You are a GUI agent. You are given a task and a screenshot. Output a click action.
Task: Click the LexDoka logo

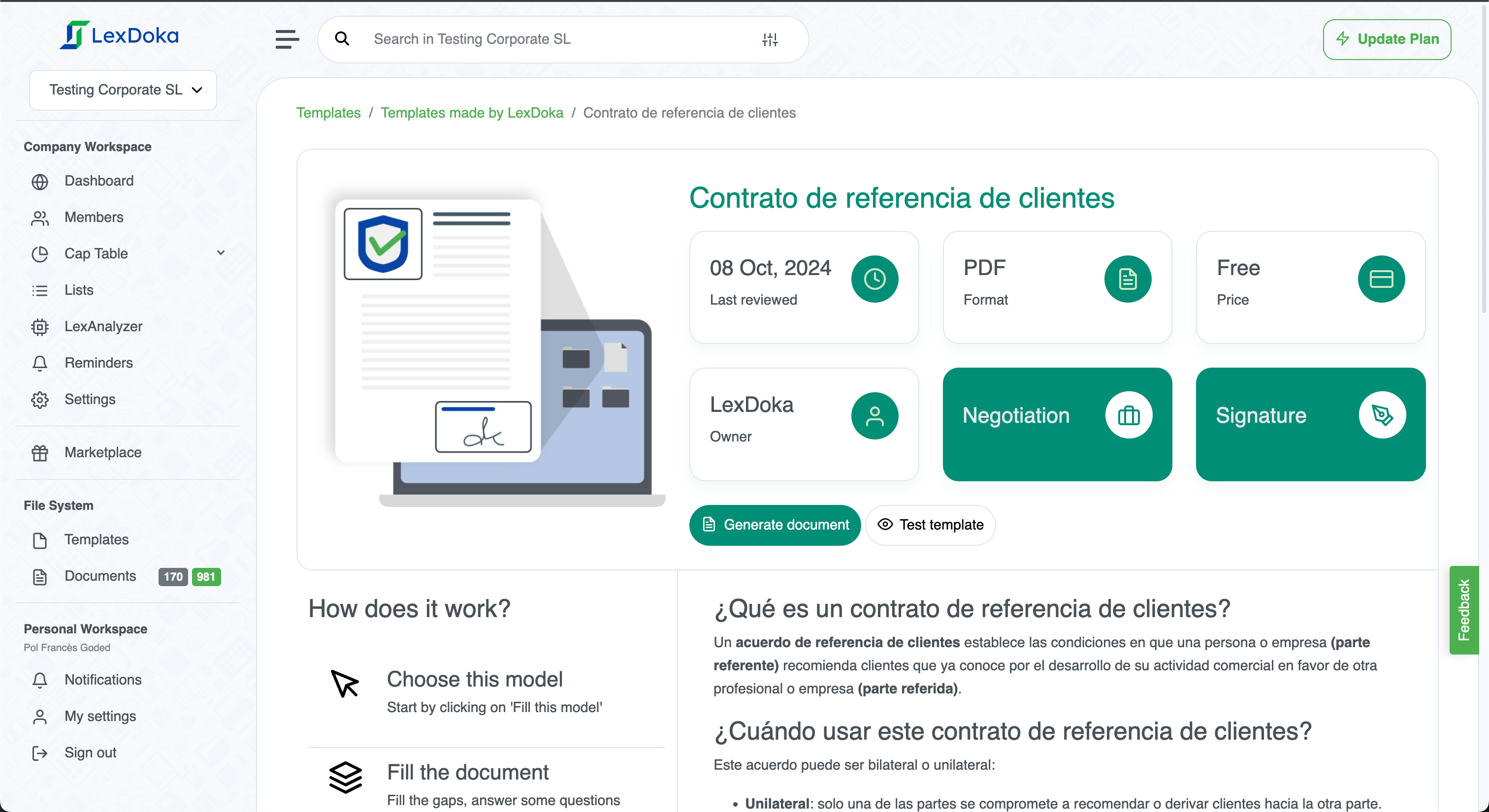click(120, 35)
